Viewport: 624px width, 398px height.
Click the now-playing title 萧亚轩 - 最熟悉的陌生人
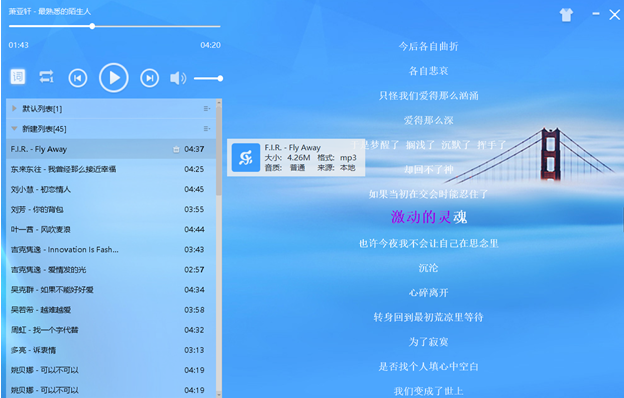pos(50,12)
